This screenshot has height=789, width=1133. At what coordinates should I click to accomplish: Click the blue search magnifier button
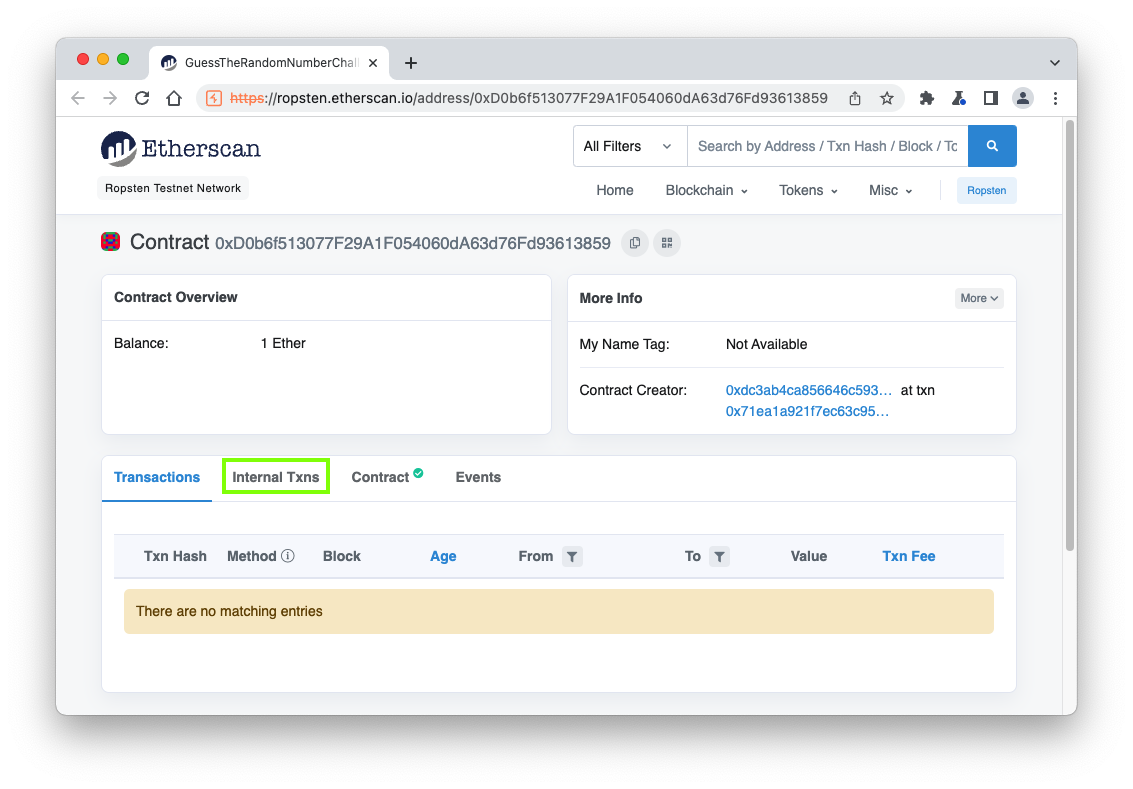[x=992, y=146]
